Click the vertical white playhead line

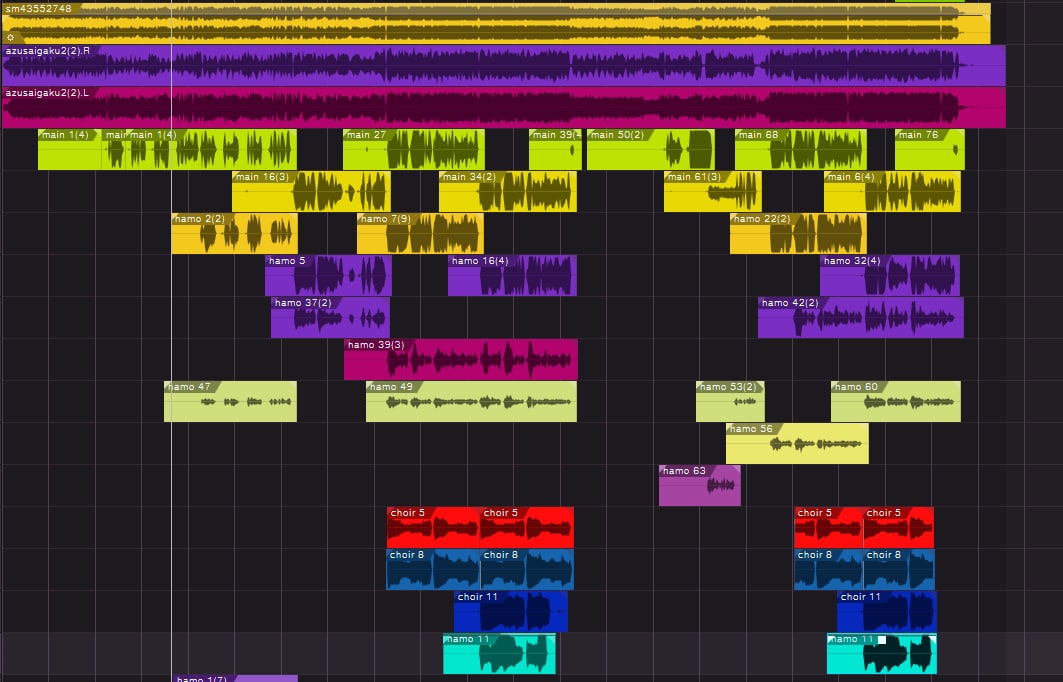172,339
